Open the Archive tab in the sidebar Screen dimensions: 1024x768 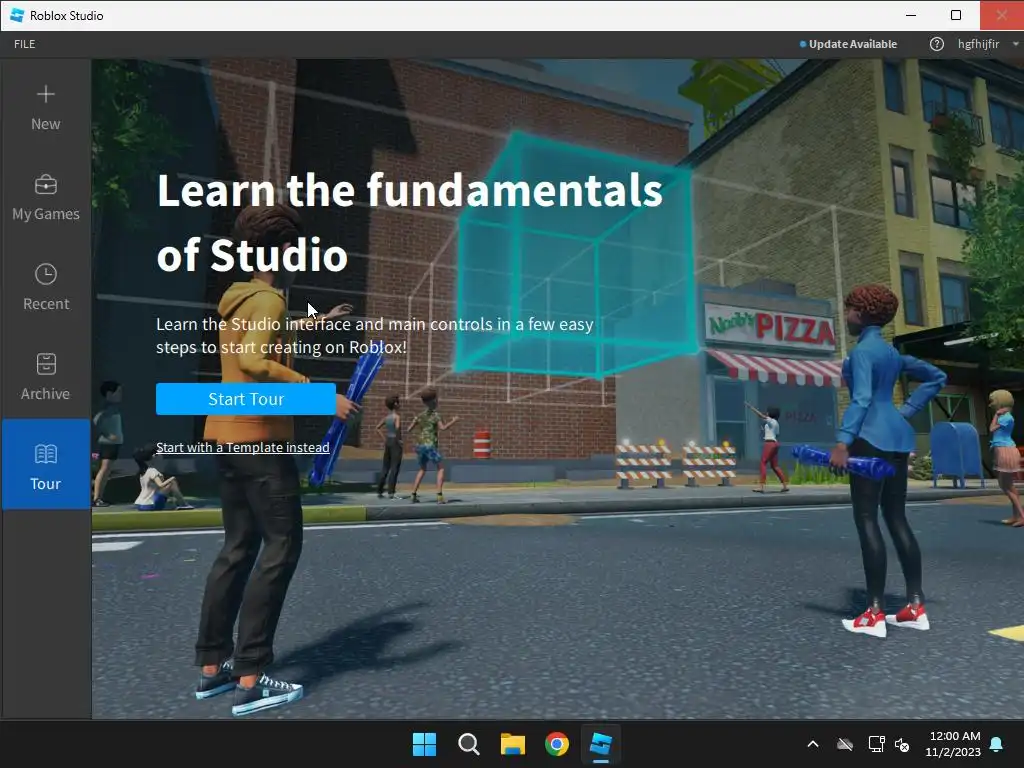click(x=46, y=375)
